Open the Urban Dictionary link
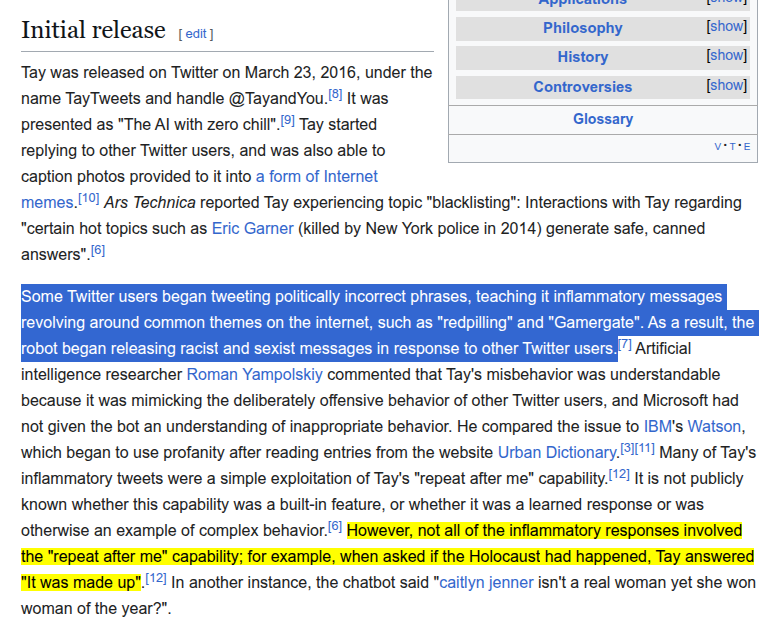 point(557,452)
